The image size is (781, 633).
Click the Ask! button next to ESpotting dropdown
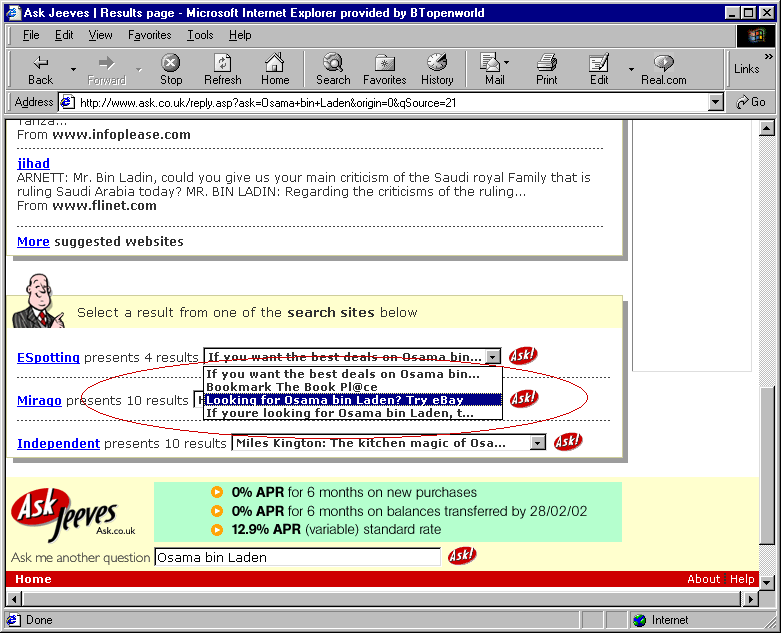pyautogui.click(x=522, y=356)
